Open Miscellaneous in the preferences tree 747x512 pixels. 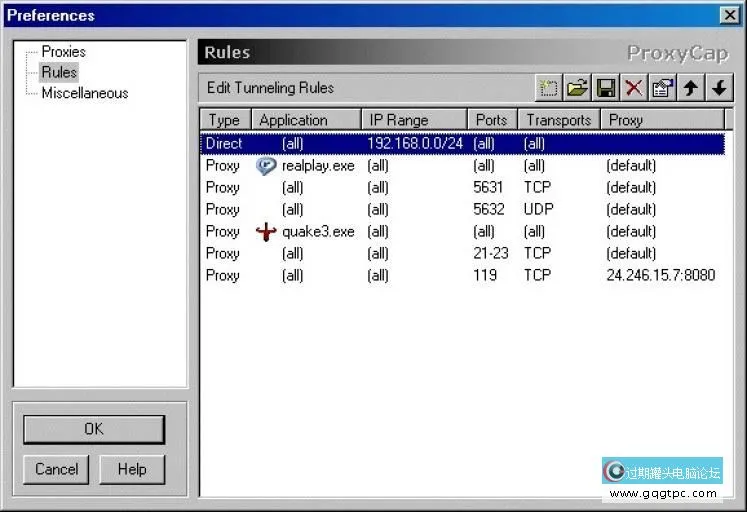pos(84,93)
